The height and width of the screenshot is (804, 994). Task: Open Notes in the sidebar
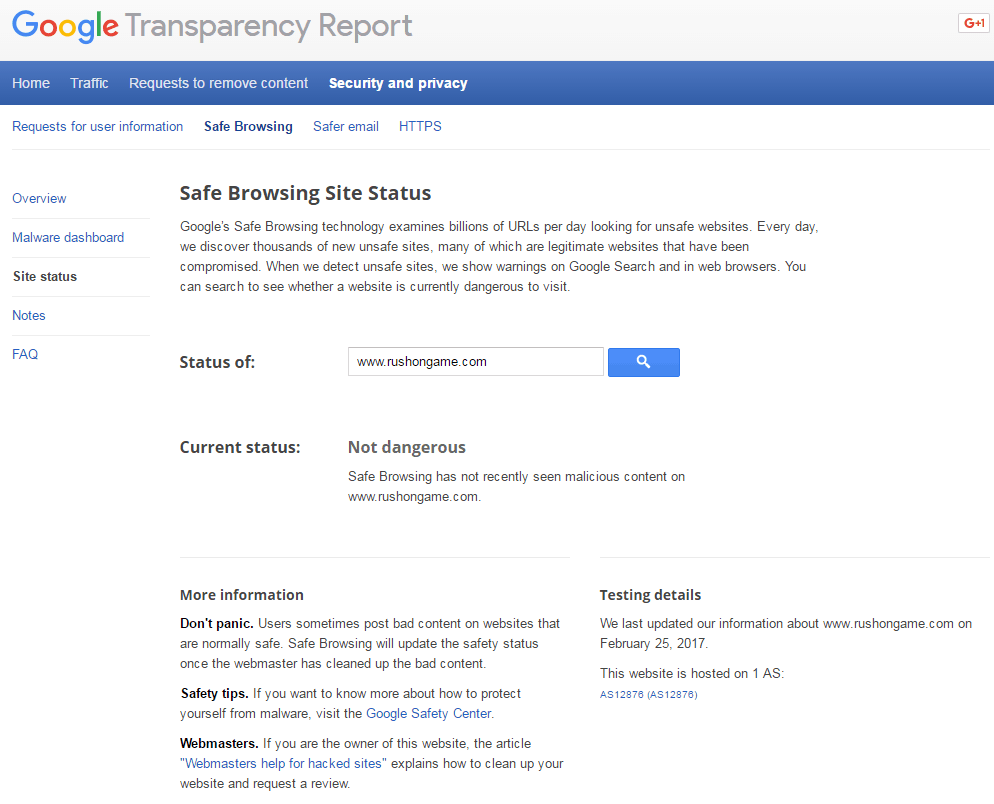29,315
